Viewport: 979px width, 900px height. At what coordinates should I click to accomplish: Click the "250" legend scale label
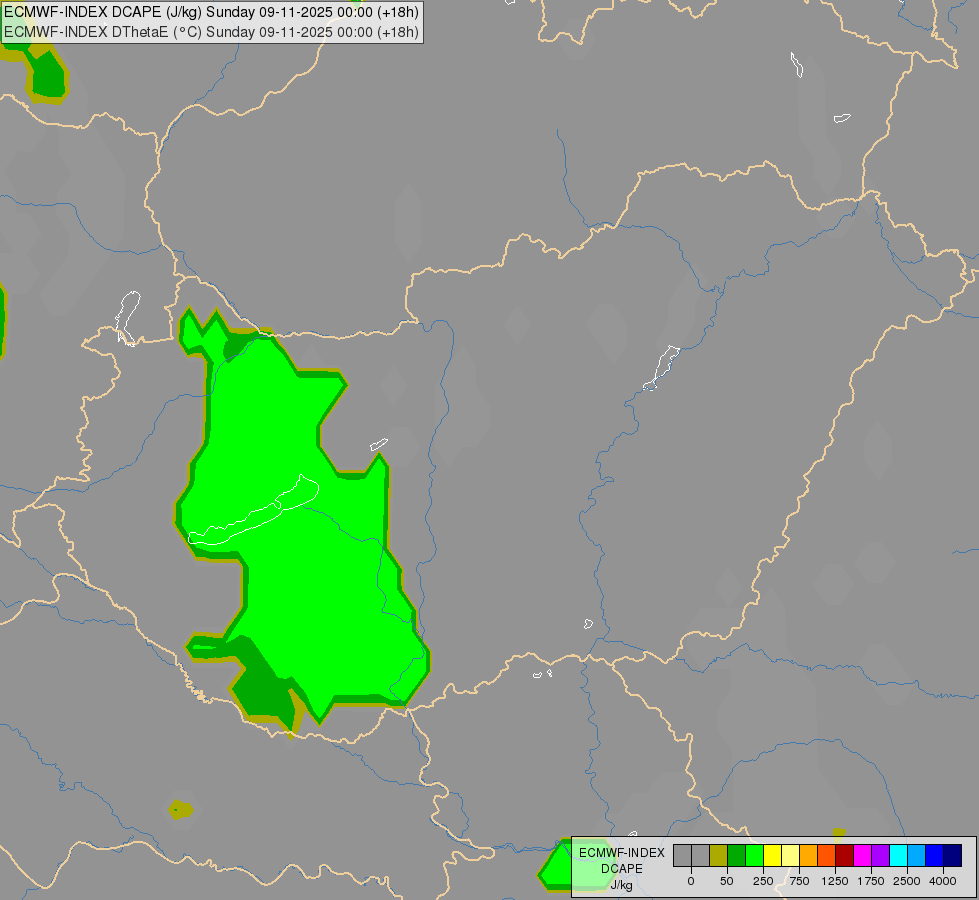763,881
